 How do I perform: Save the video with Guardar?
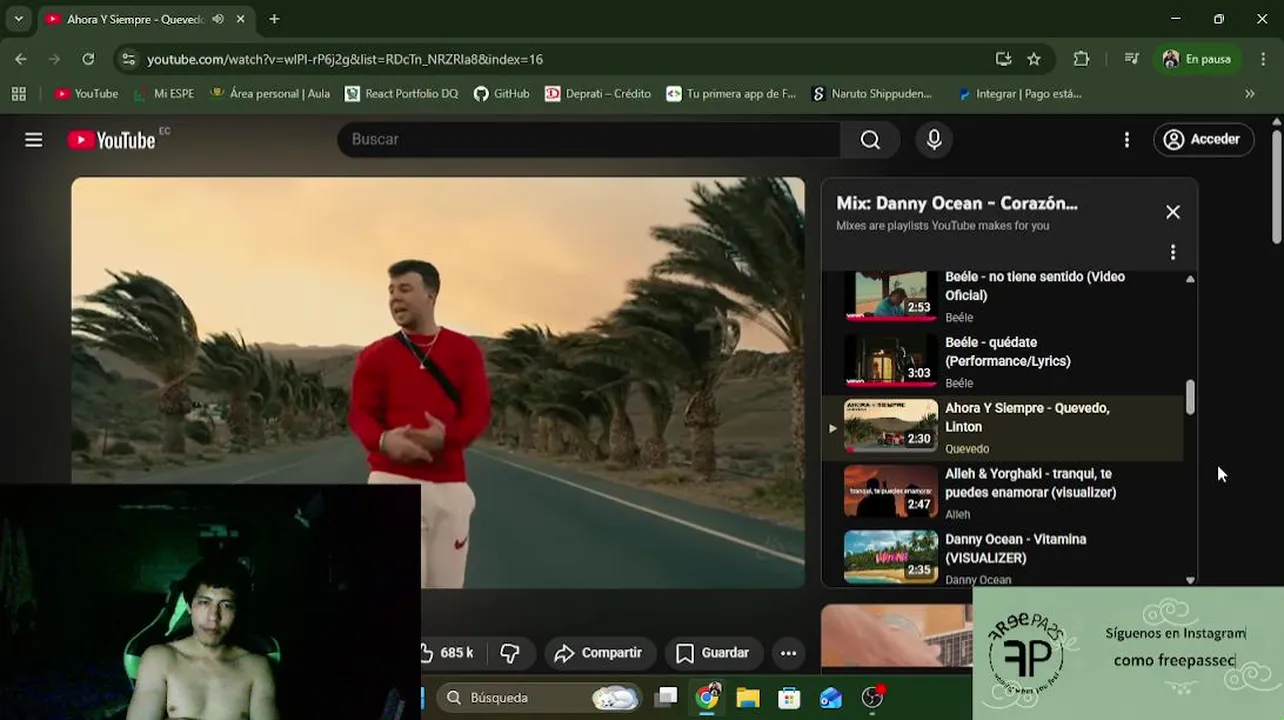point(713,653)
